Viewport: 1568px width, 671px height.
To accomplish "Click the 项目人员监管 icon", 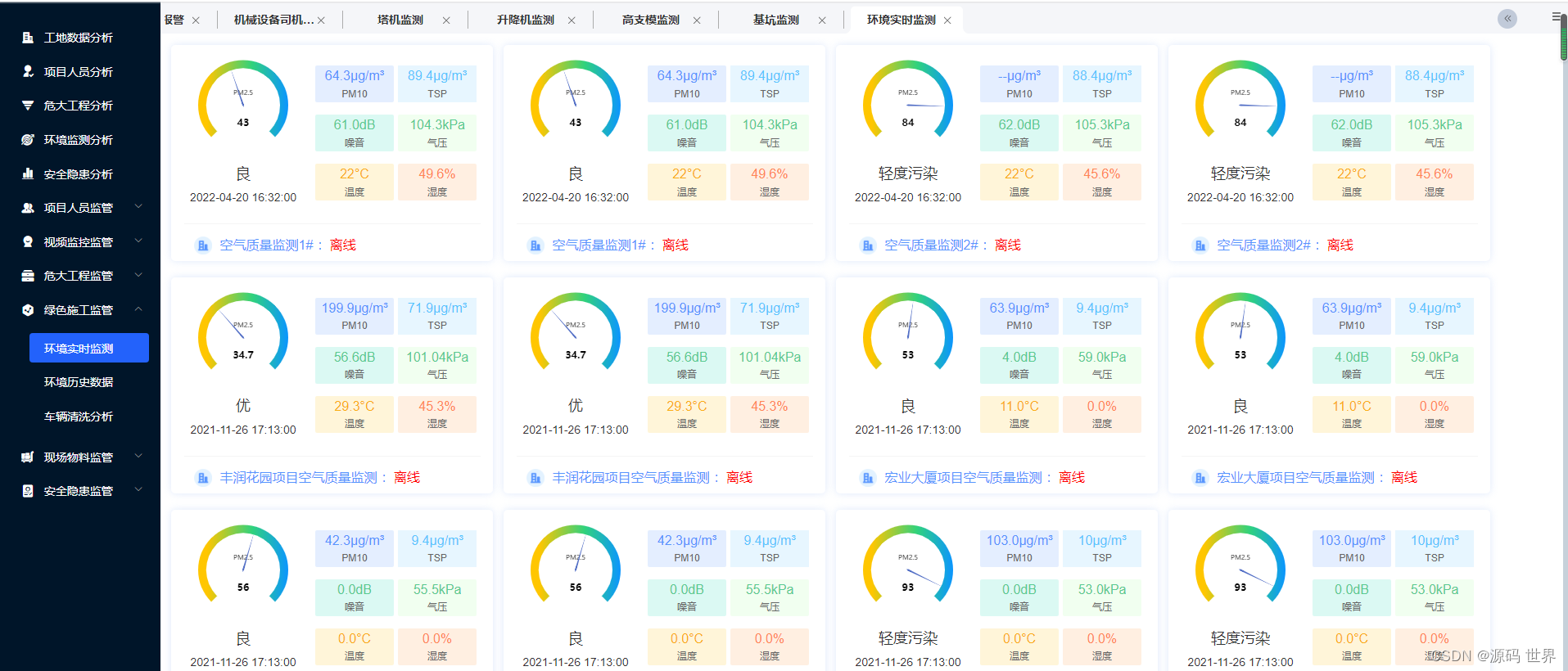I will (x=28, y=208).
